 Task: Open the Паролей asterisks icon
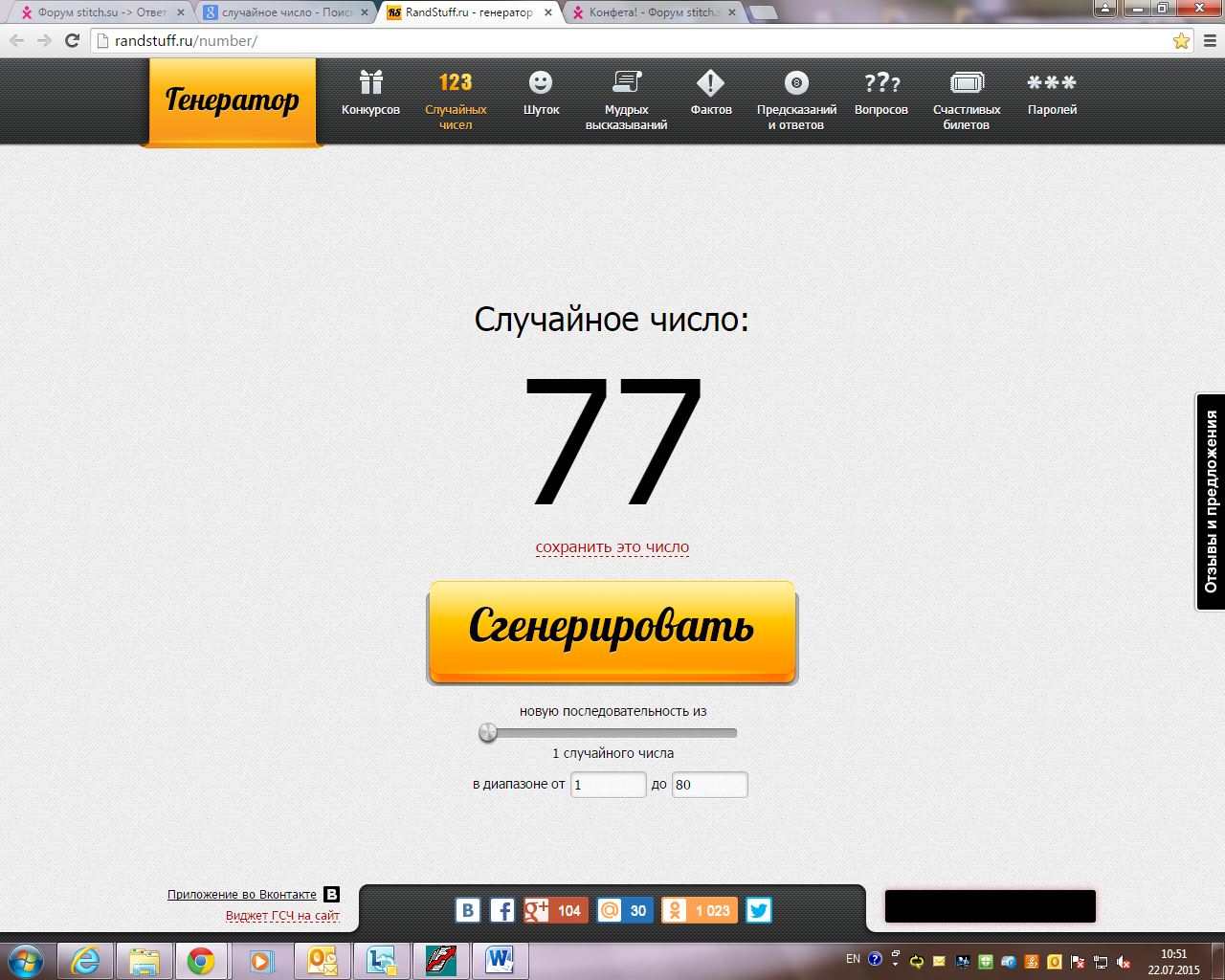pyautogui.click(x=1052, y=83)
